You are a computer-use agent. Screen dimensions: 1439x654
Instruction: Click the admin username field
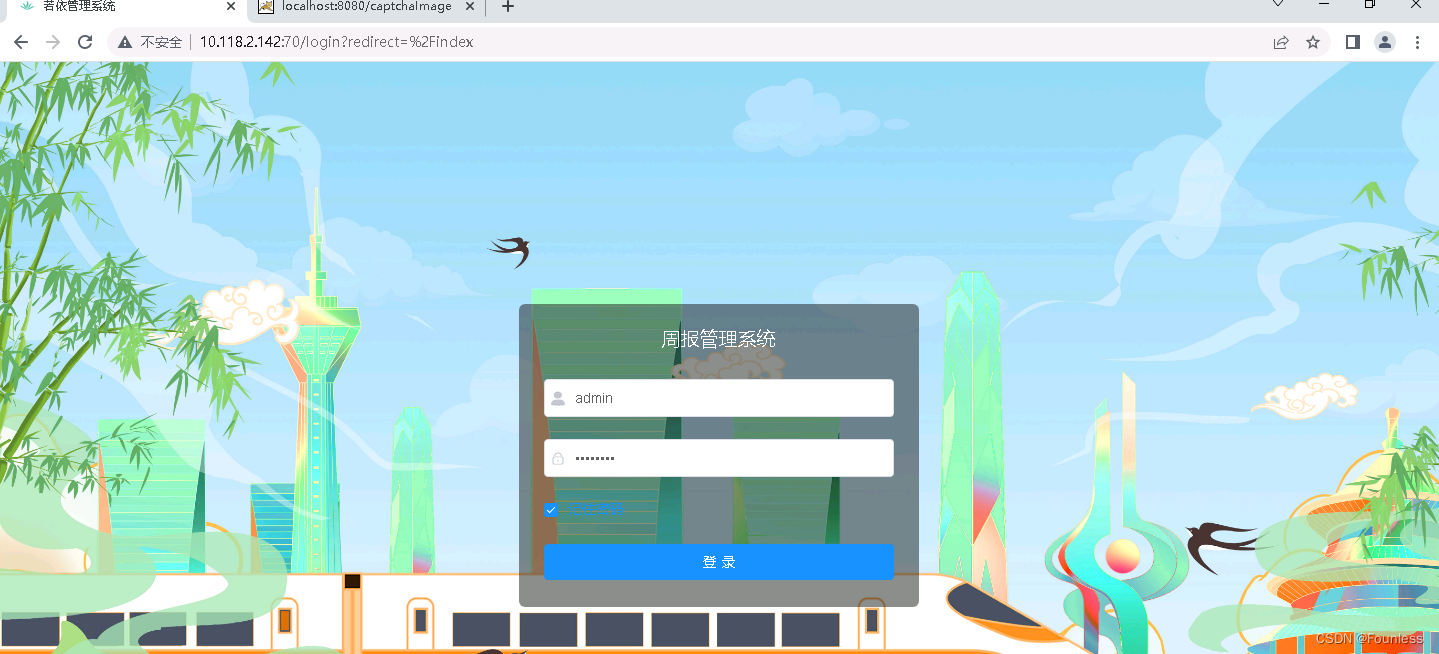(x=718, y=398)
